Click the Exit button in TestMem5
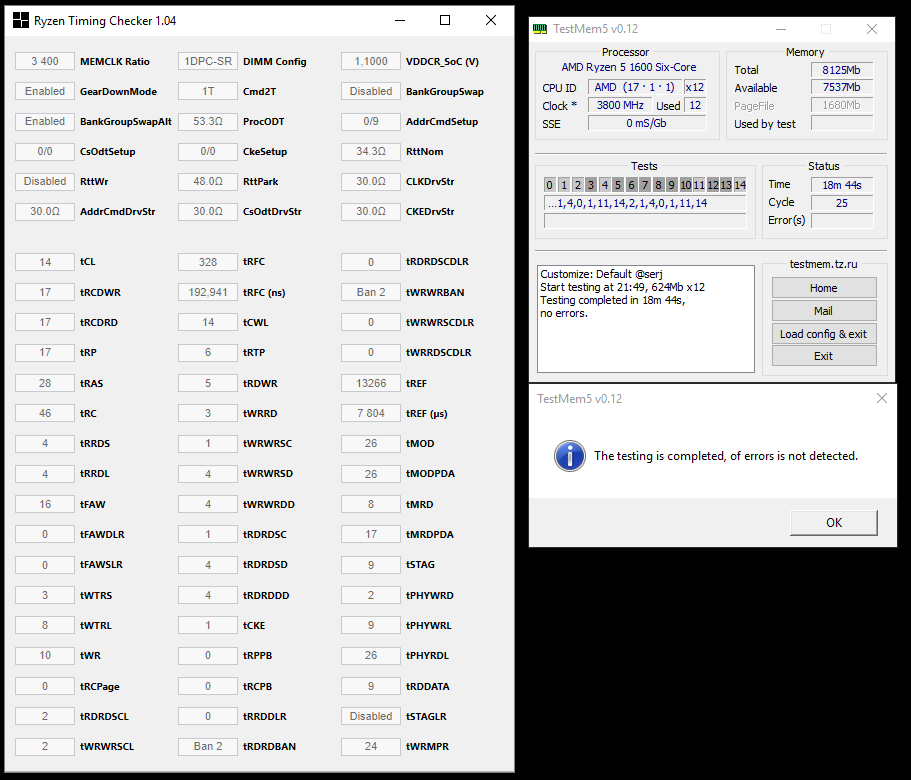Viewport: 911px width, 780px height. click(x=824, y=356)
